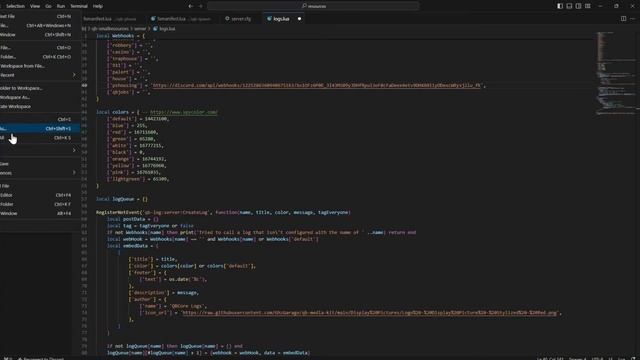Choose Save Workspace As menu item
The image size is (640, 360).
pos(39,97)
